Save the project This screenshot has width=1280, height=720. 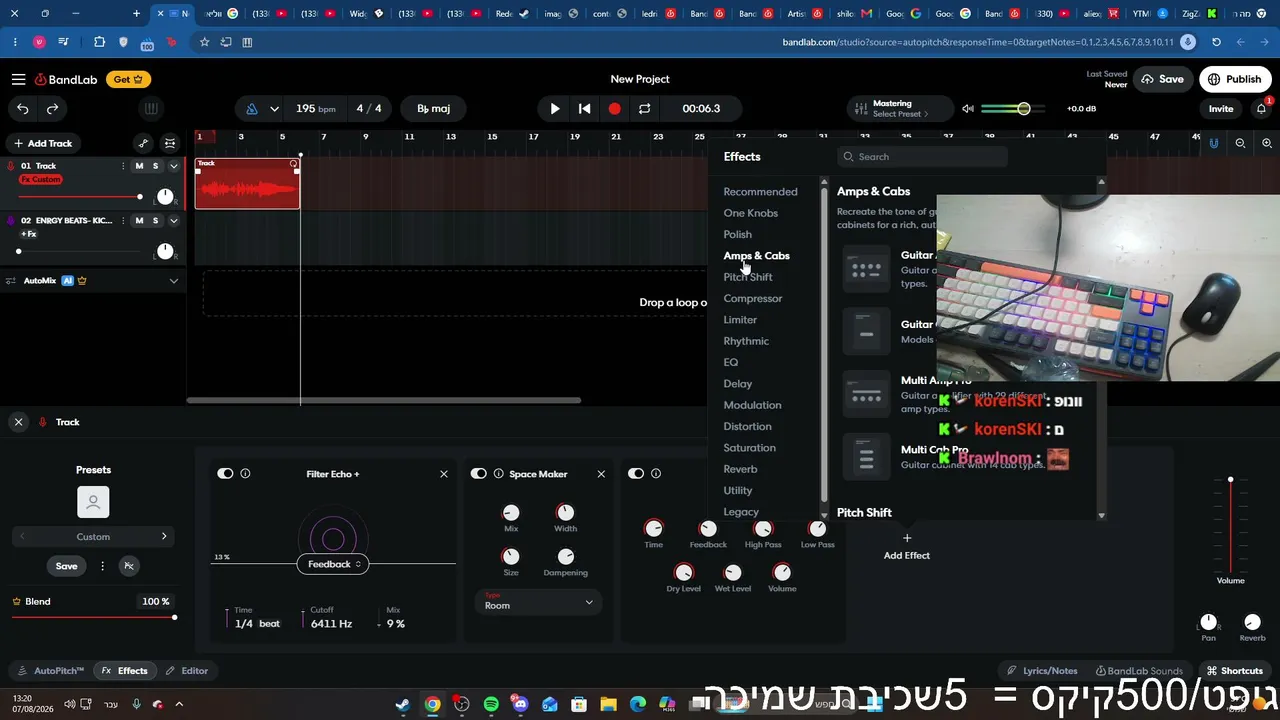pyautogui.click(x=1162, y=79)
